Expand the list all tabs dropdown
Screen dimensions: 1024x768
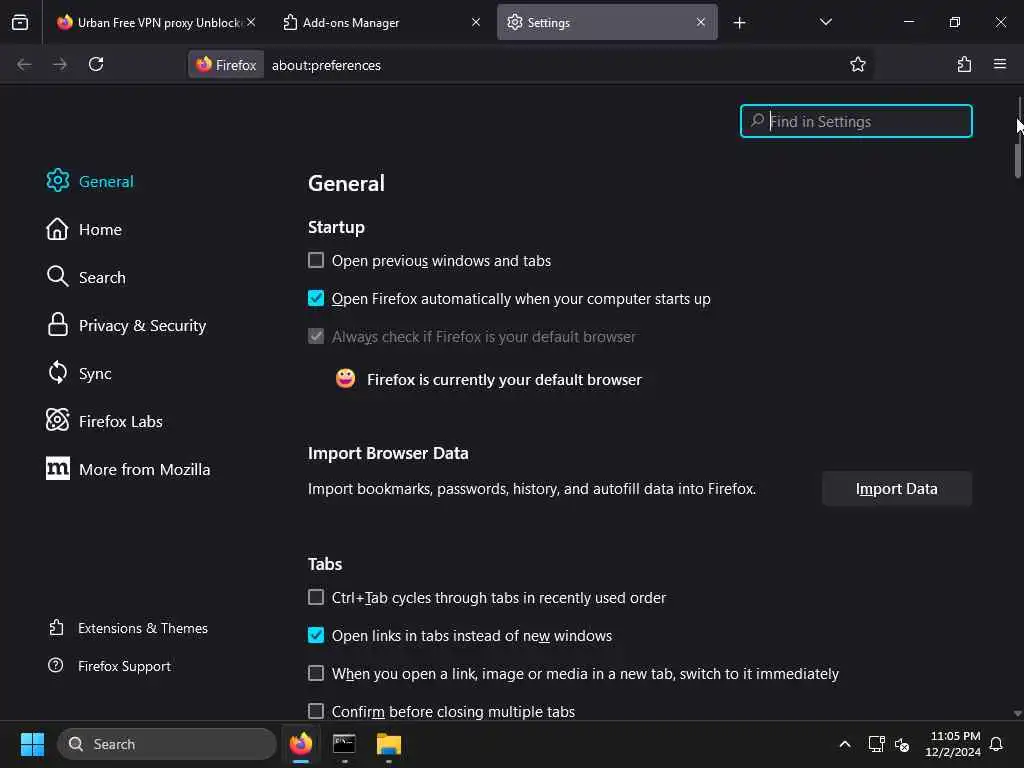825,22
